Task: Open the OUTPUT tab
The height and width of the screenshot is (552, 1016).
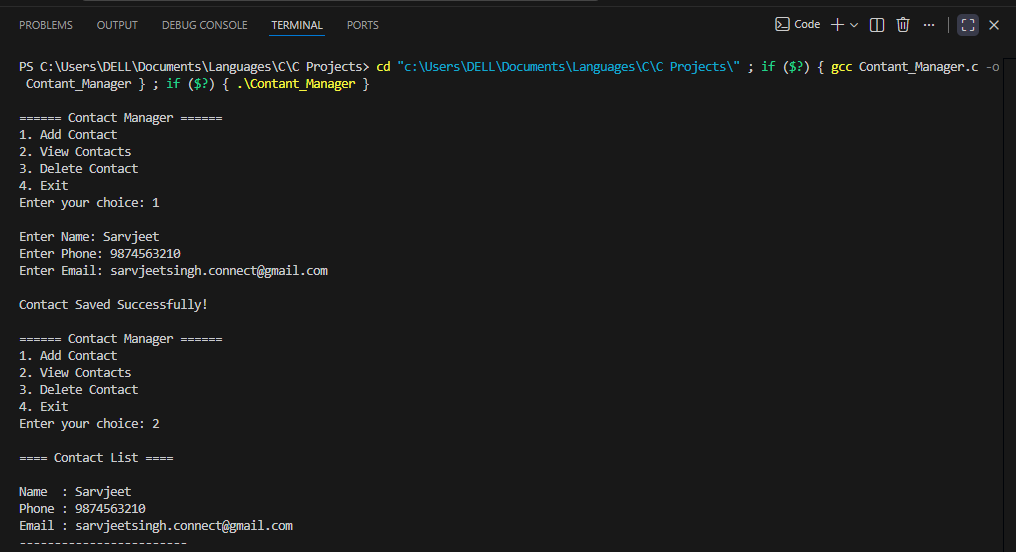Action: [x=117, y=25]
